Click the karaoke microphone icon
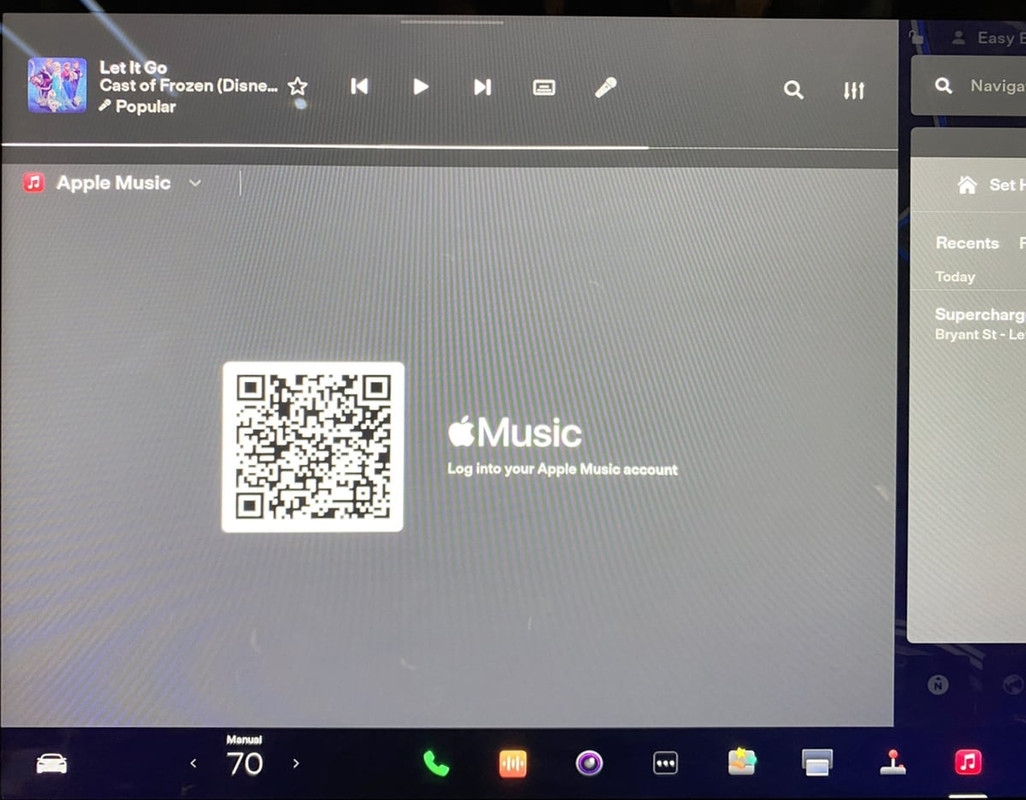The image size is (1026, 800). tap(605, 87)
